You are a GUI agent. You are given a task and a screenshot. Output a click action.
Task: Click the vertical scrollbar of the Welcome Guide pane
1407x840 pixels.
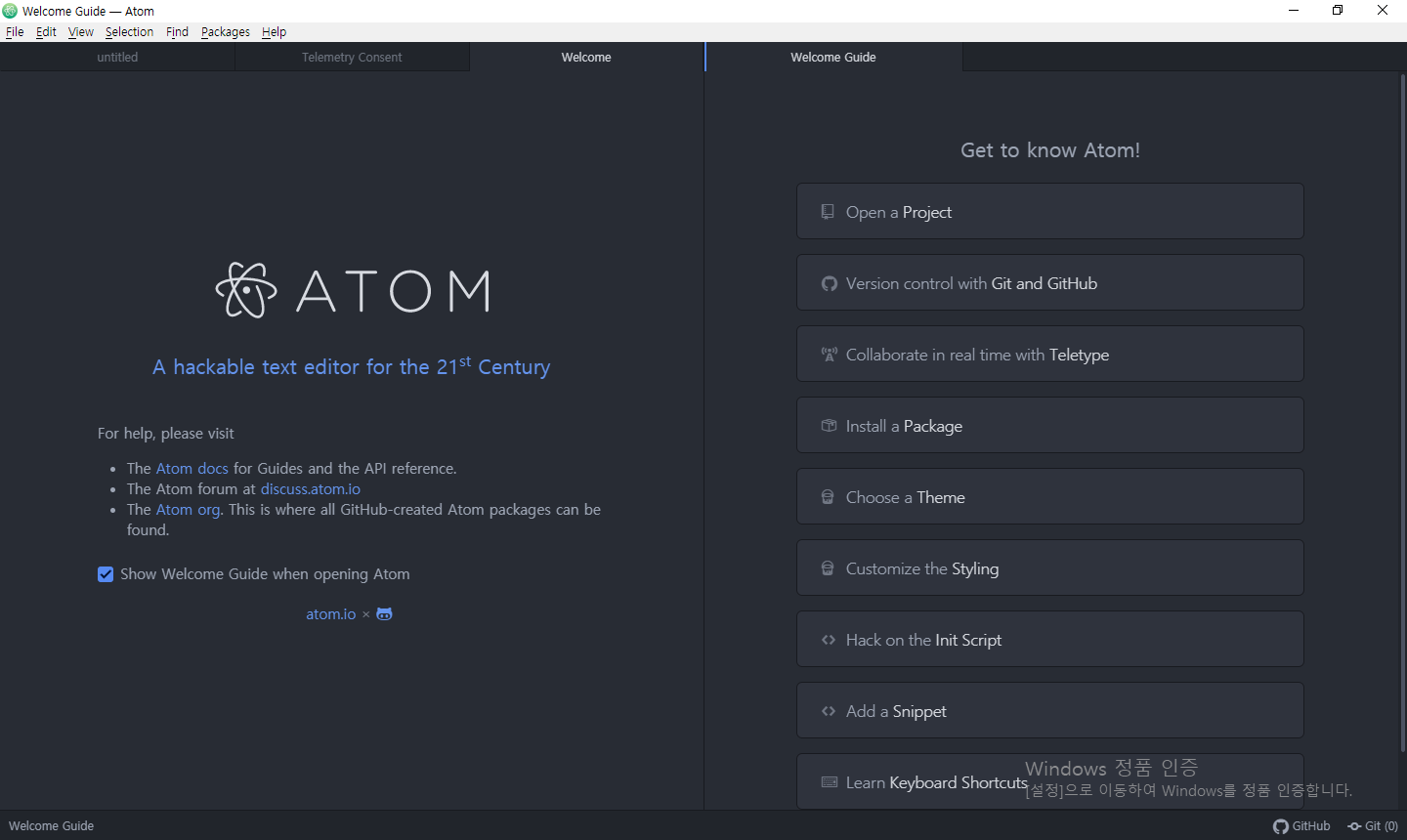tap(1403, 412)
